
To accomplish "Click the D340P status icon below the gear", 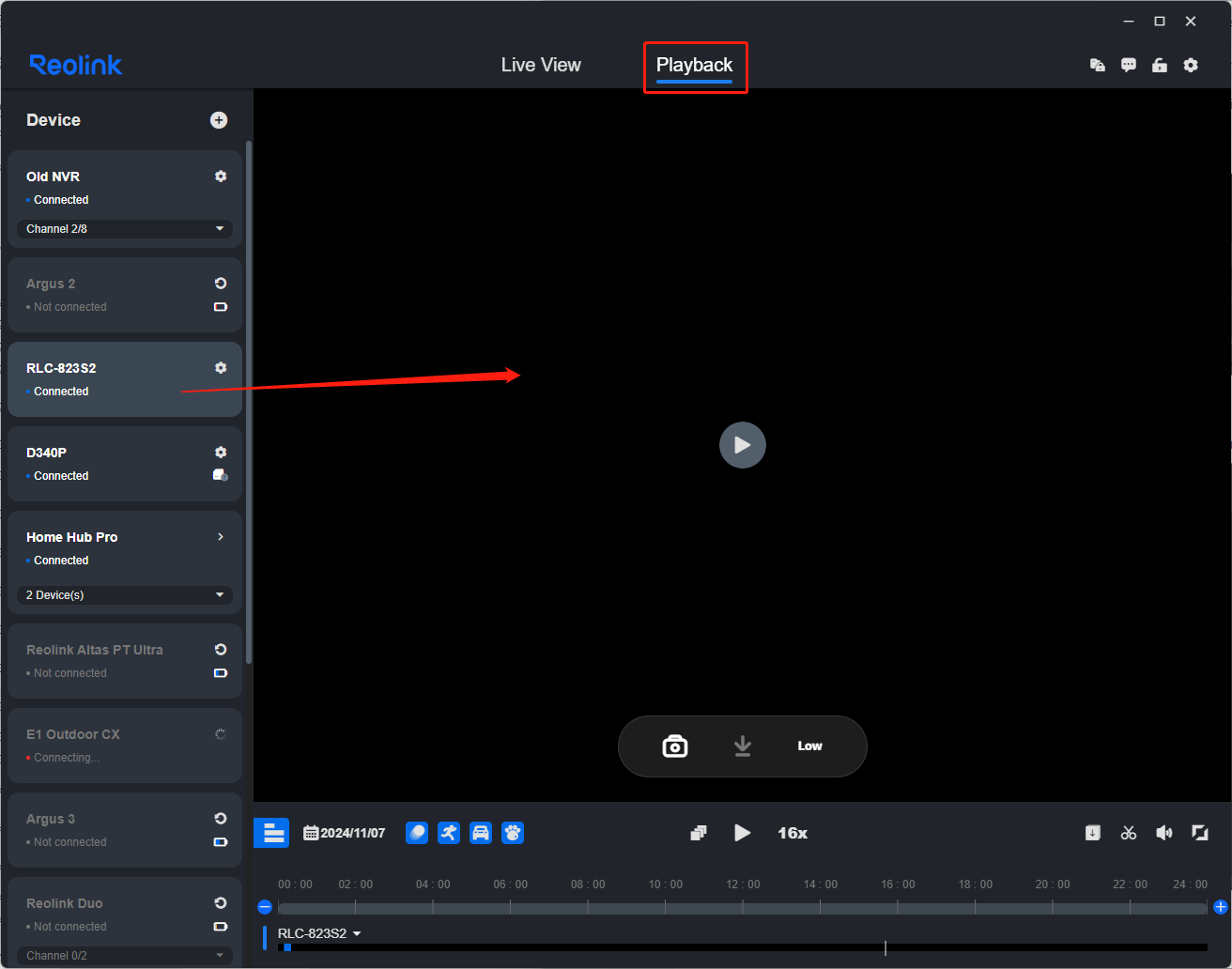I will pyautogui.click(x=221, y=475).
